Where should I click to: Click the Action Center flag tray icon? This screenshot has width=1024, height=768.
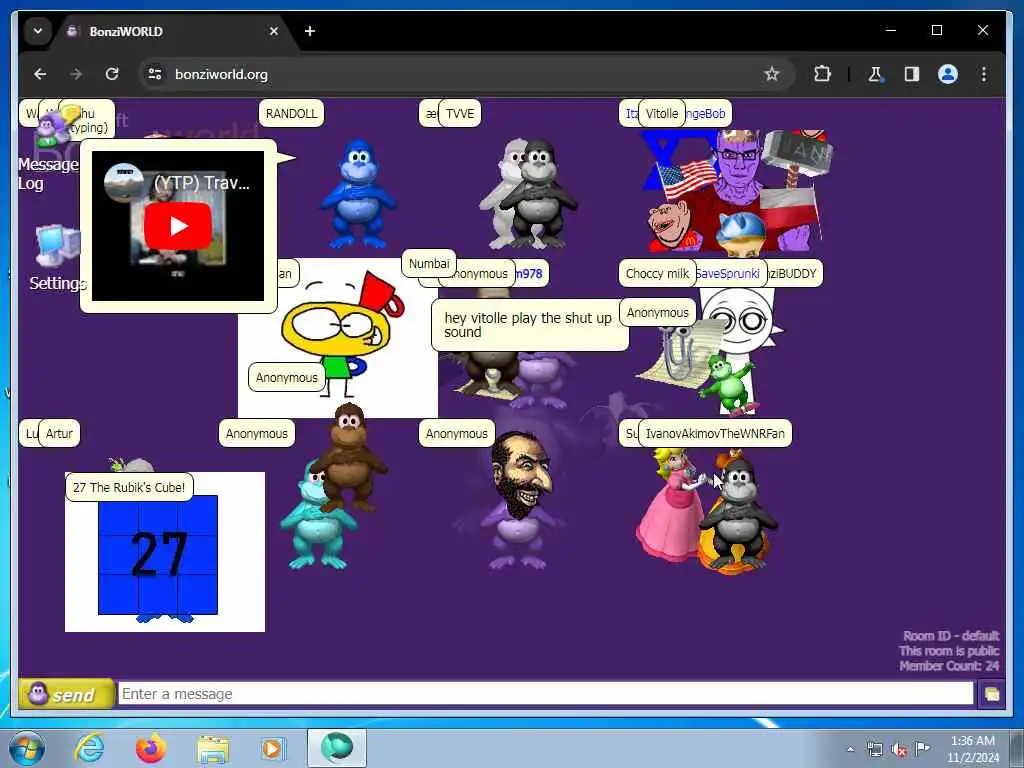(x=922, y=749)
